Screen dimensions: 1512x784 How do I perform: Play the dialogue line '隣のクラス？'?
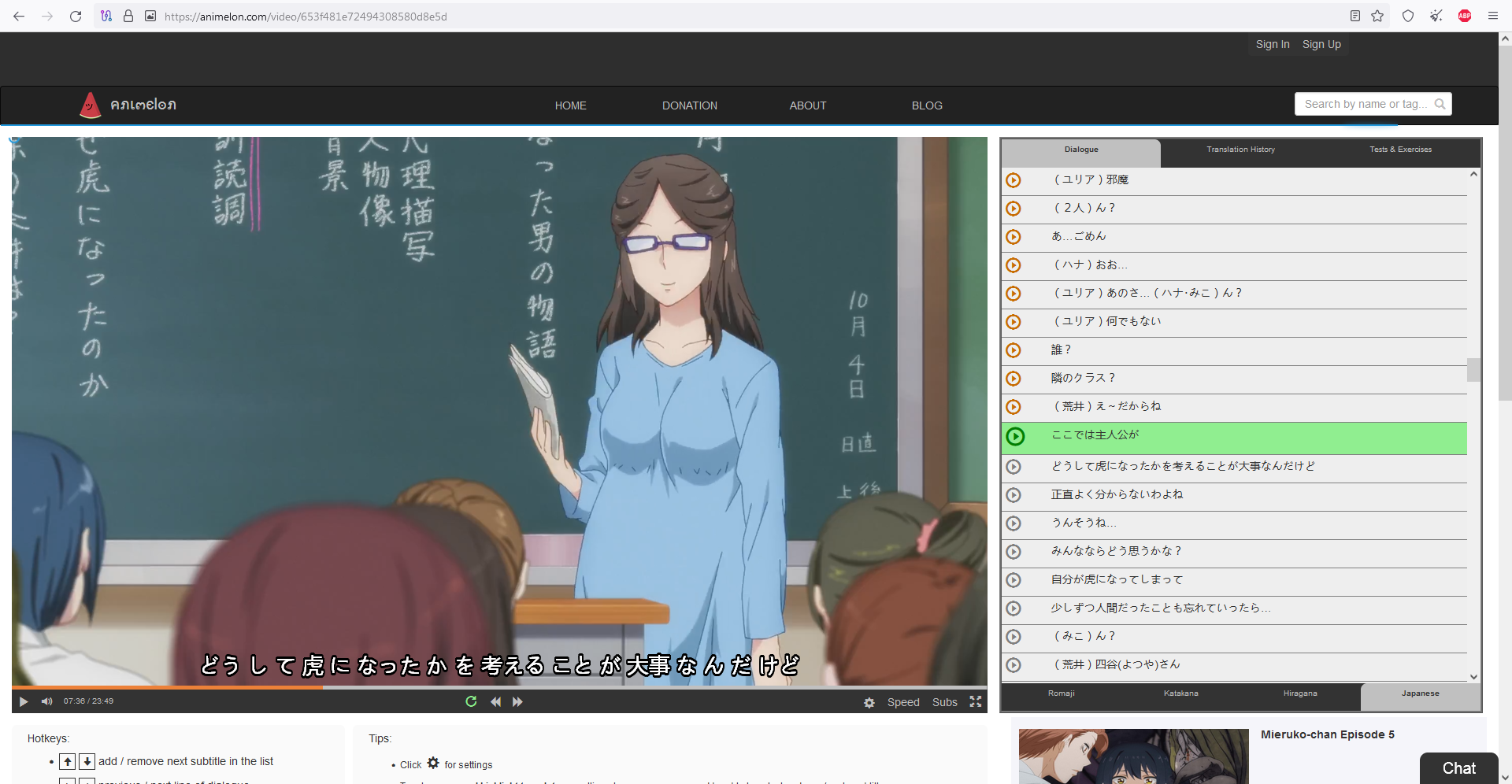click(x=1014, y=379)
